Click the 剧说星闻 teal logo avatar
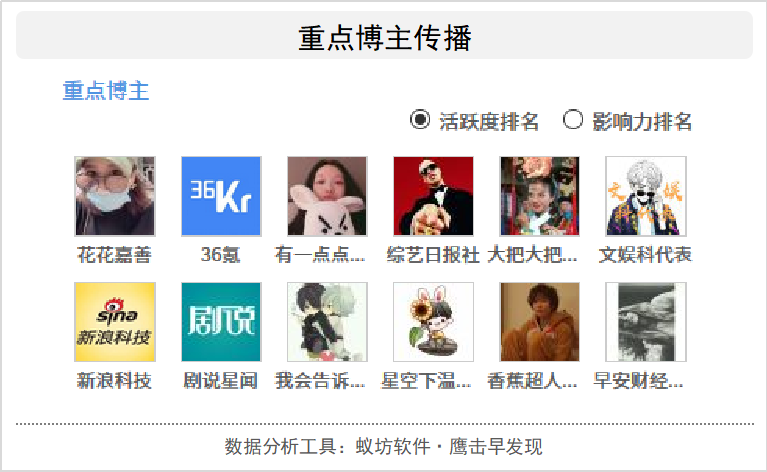767x472 pixels. click(x=221, y=322)
